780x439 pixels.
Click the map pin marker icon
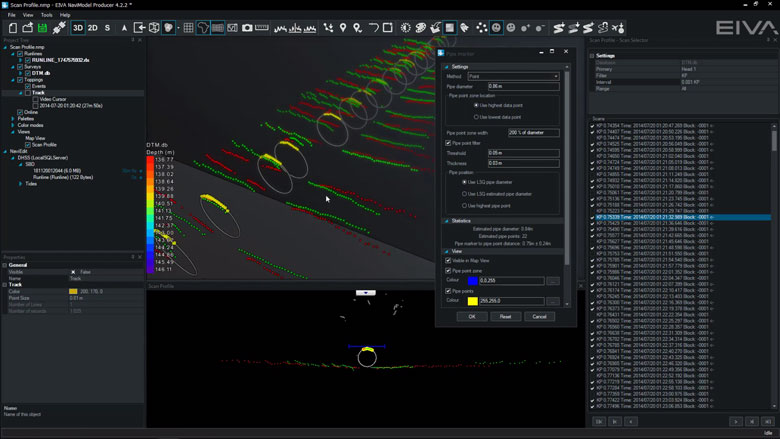pos(343,28)
